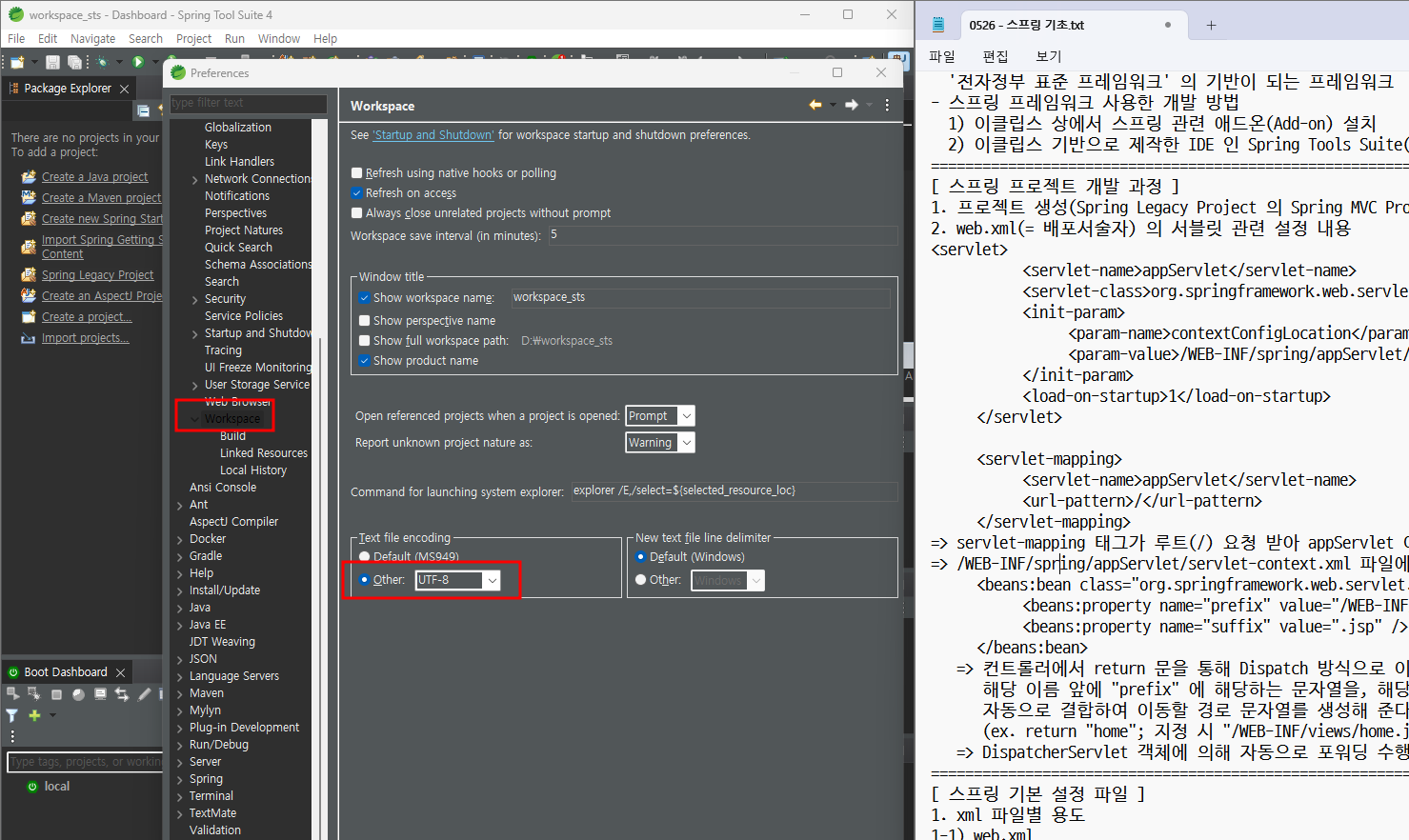The image size is (1409, 840).
Task: Click Start/Restart icon in Boot Dashboard toolbar
Action: [x=13, y=694]
